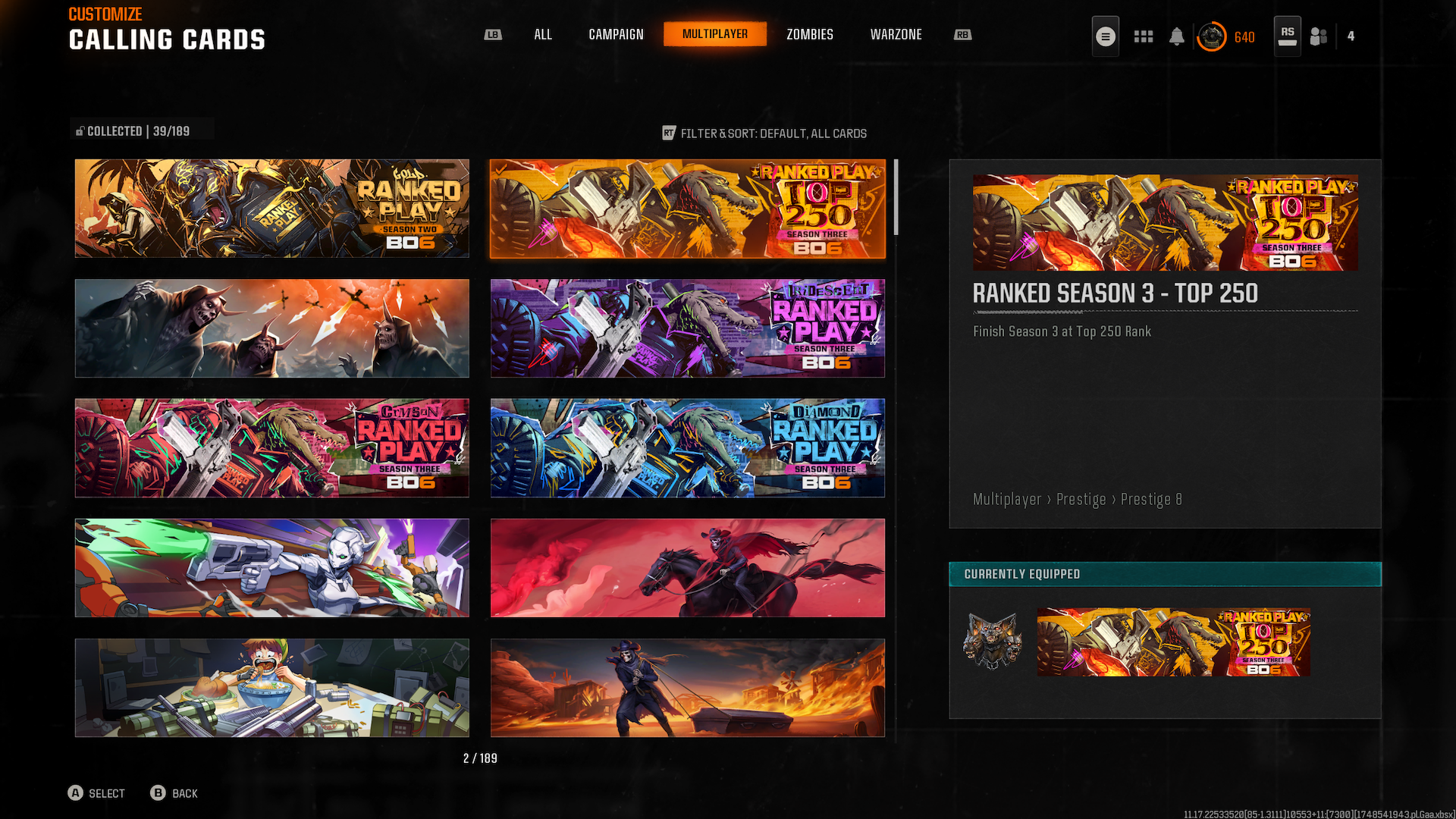Click 'Finish Season 3 at Top 250 Rank'
The height and width of the screenshot is (819, 1456).
[1062, 331]
